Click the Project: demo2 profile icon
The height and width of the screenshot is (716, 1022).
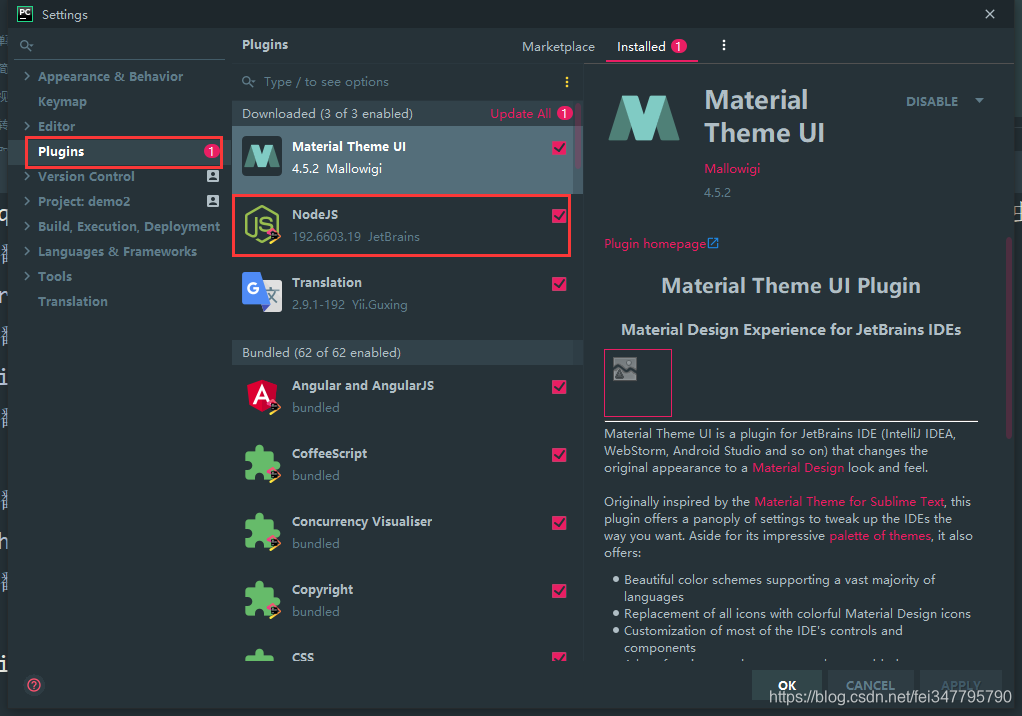tap(212, 201)
